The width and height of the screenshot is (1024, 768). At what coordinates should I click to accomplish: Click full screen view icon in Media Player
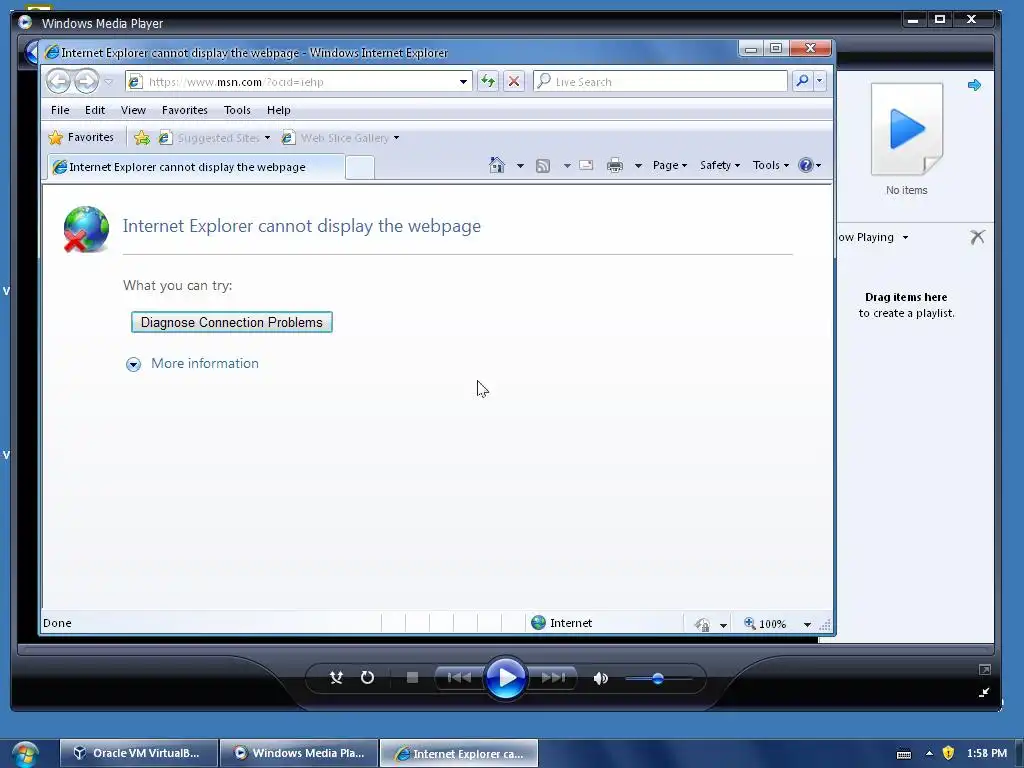click(985, 669)
